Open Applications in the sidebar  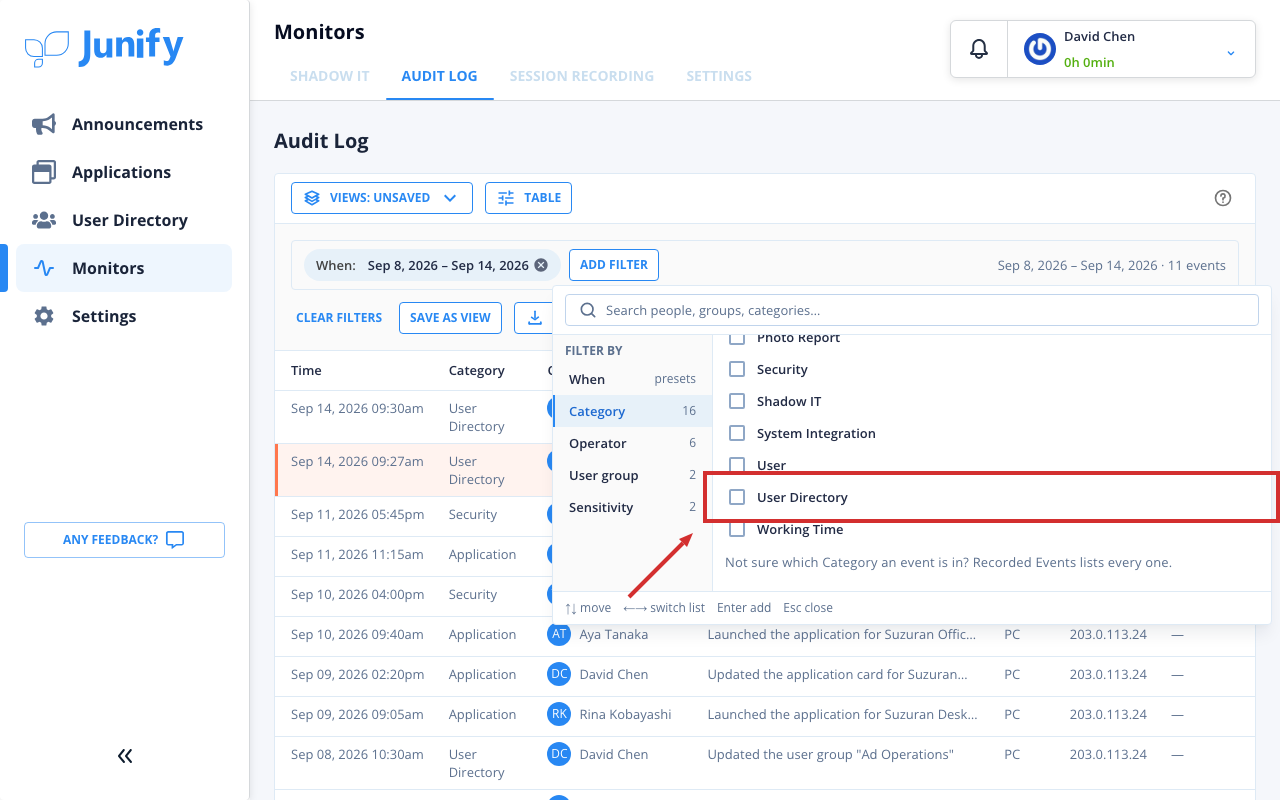click(124, 172)
